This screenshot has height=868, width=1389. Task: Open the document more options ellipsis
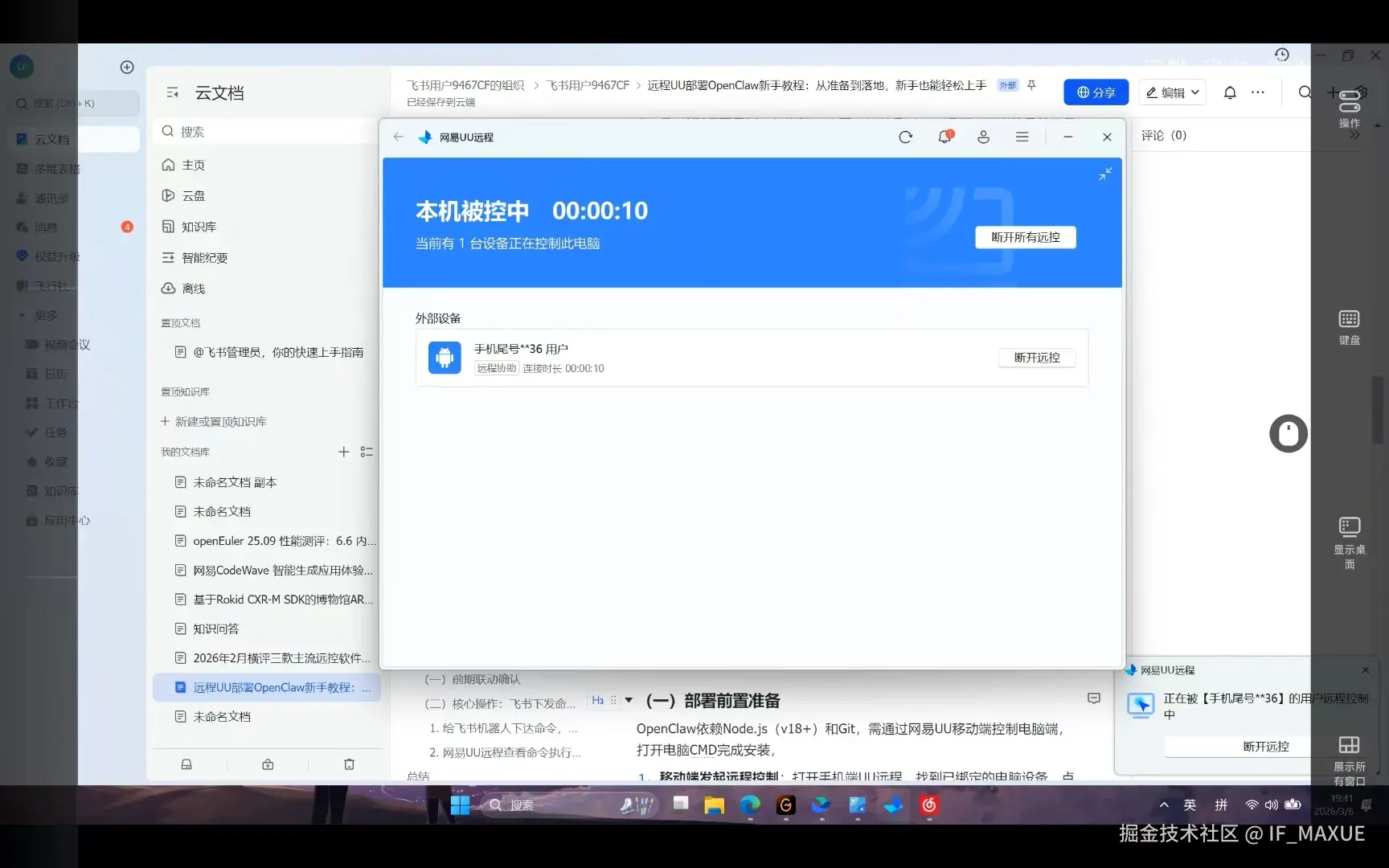(x=1258, y=92)
